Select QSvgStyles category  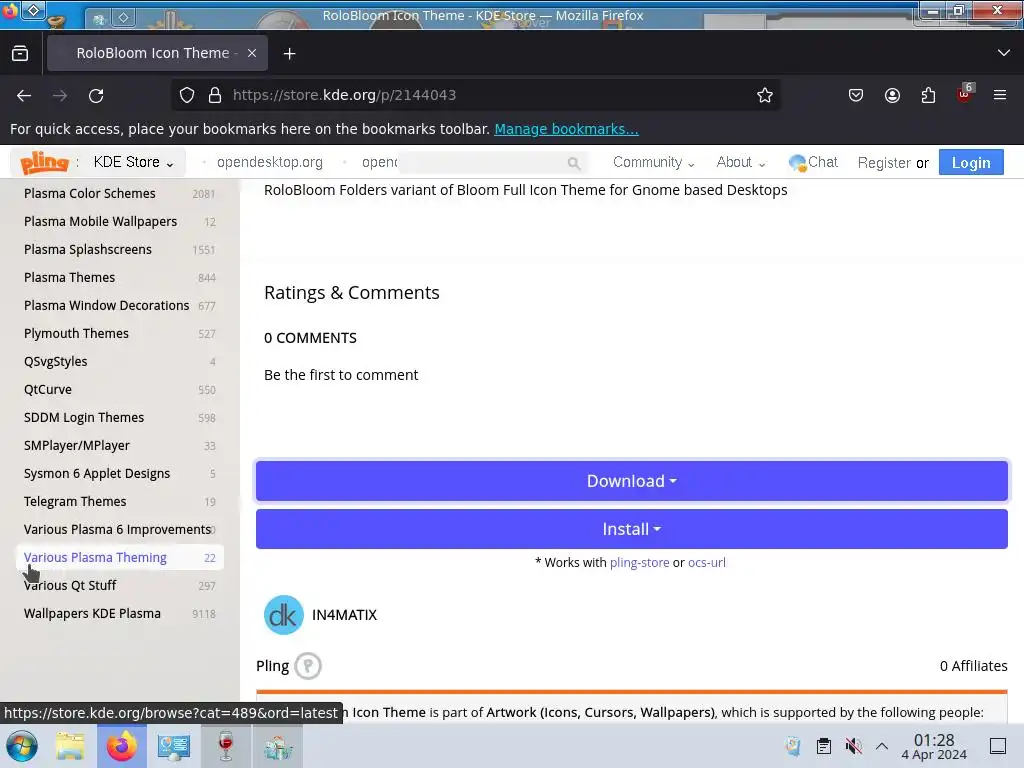(120, 362)
